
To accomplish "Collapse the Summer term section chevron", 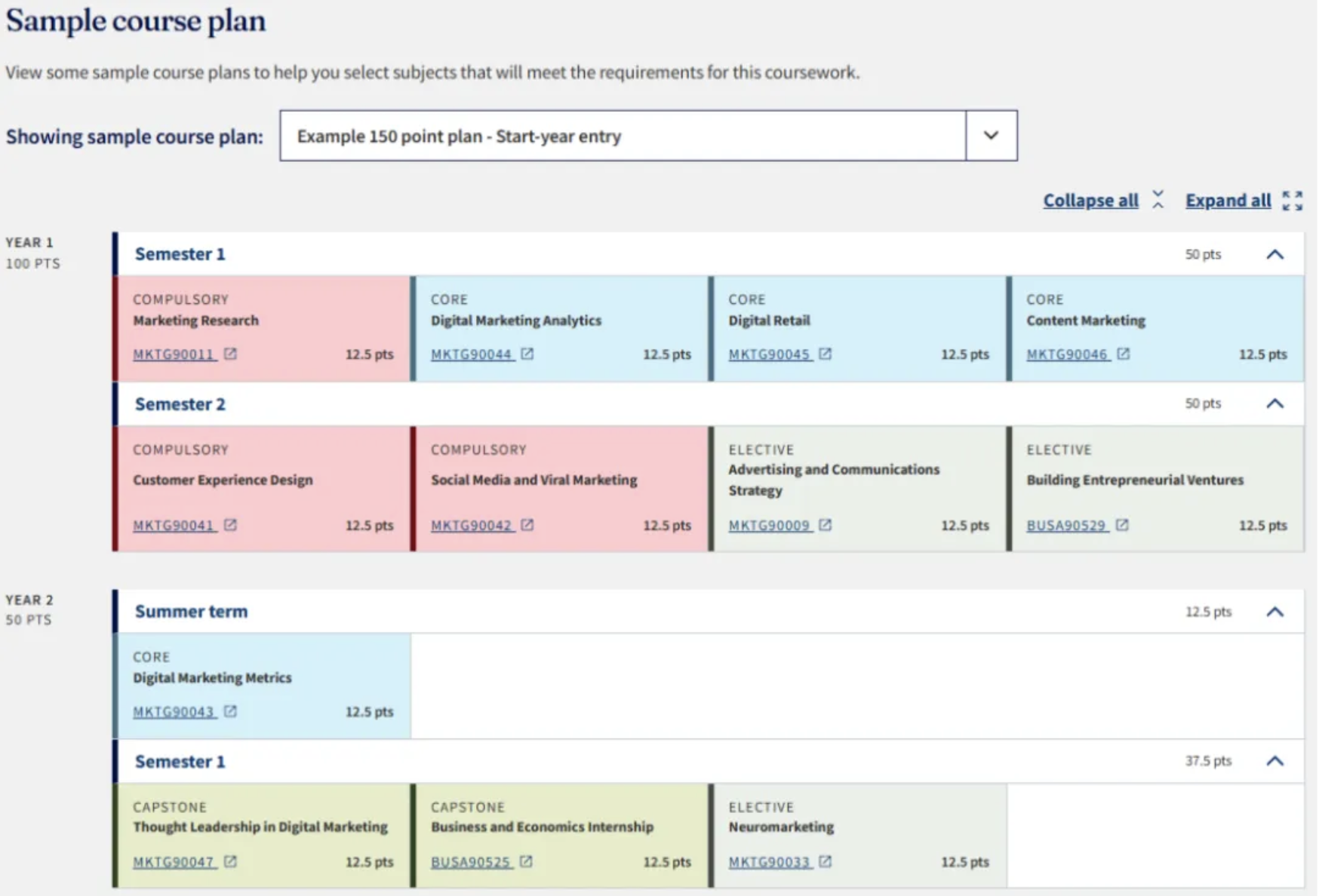I will [x=1274, y=612].
